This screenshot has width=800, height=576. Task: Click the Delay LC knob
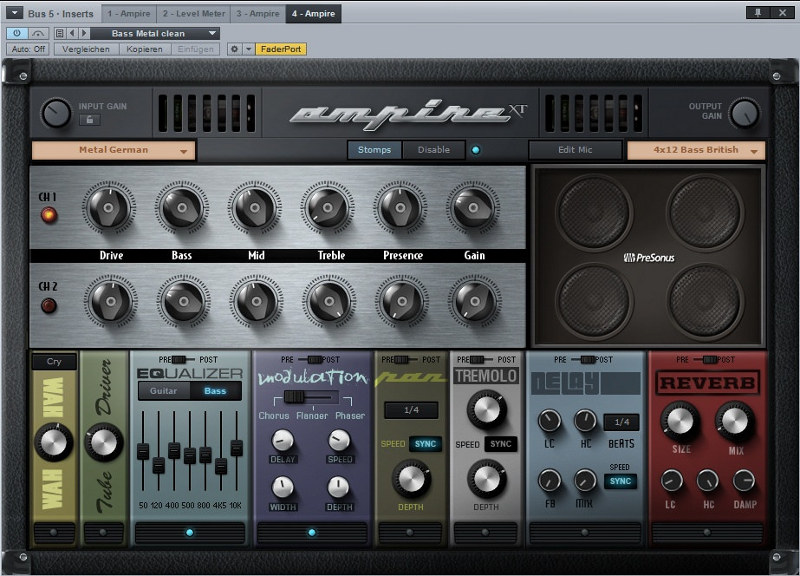pyautogui.click(x=549, y=421)
